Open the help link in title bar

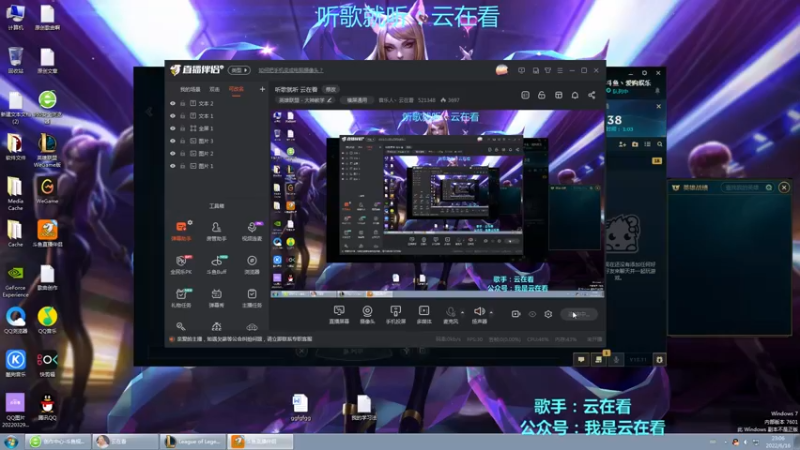290,70
